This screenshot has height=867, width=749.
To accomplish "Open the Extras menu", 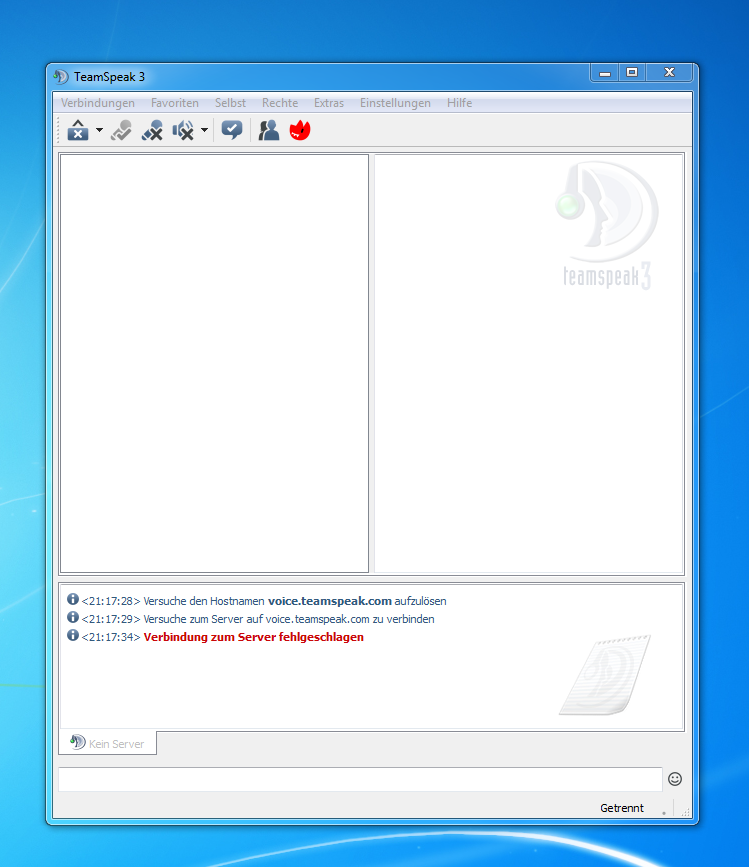I will pyautogui.click(x=329, y=103).
